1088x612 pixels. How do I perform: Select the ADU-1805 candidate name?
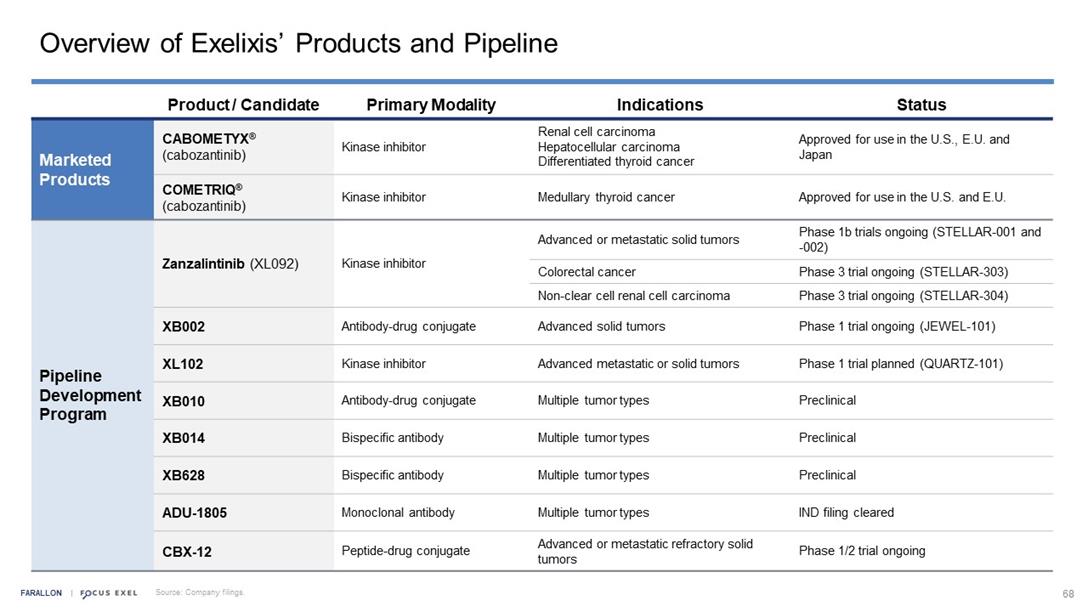[x=194, y=513]
